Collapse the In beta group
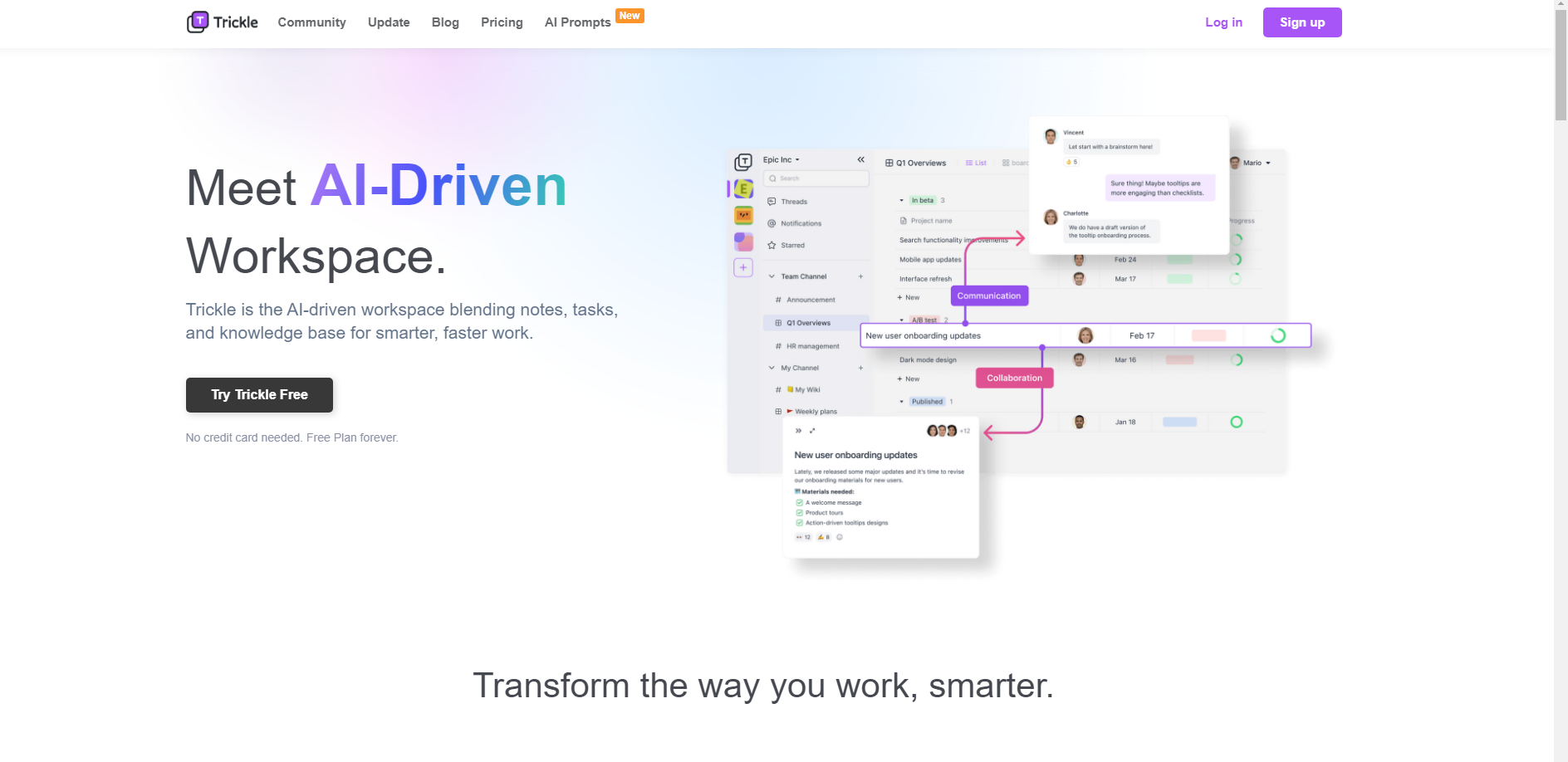1568x762 pixels. [902, 200]
